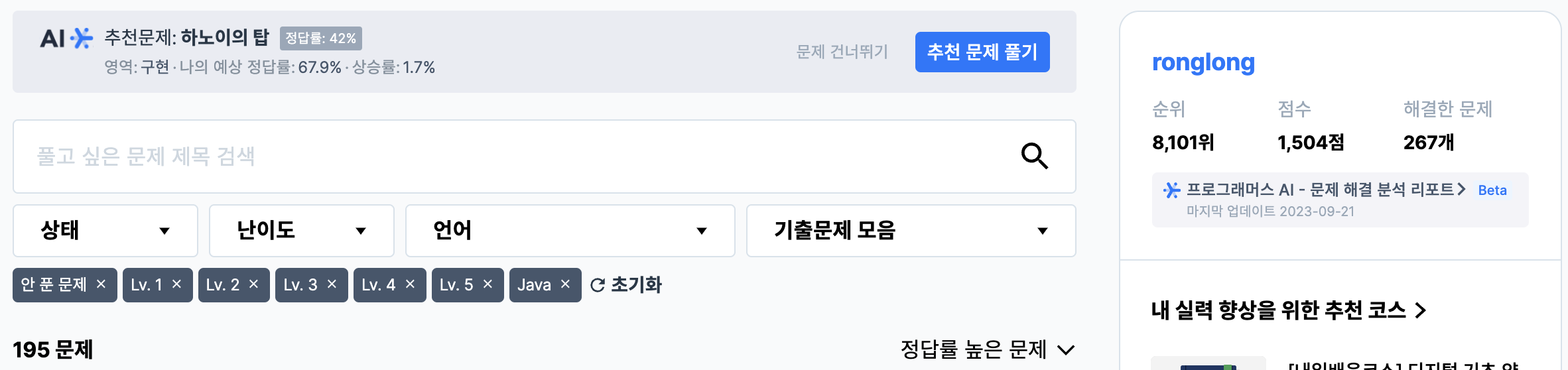Click the 초기화 reset refresh icon
1568x370 pixels.
tap(597, 285)
